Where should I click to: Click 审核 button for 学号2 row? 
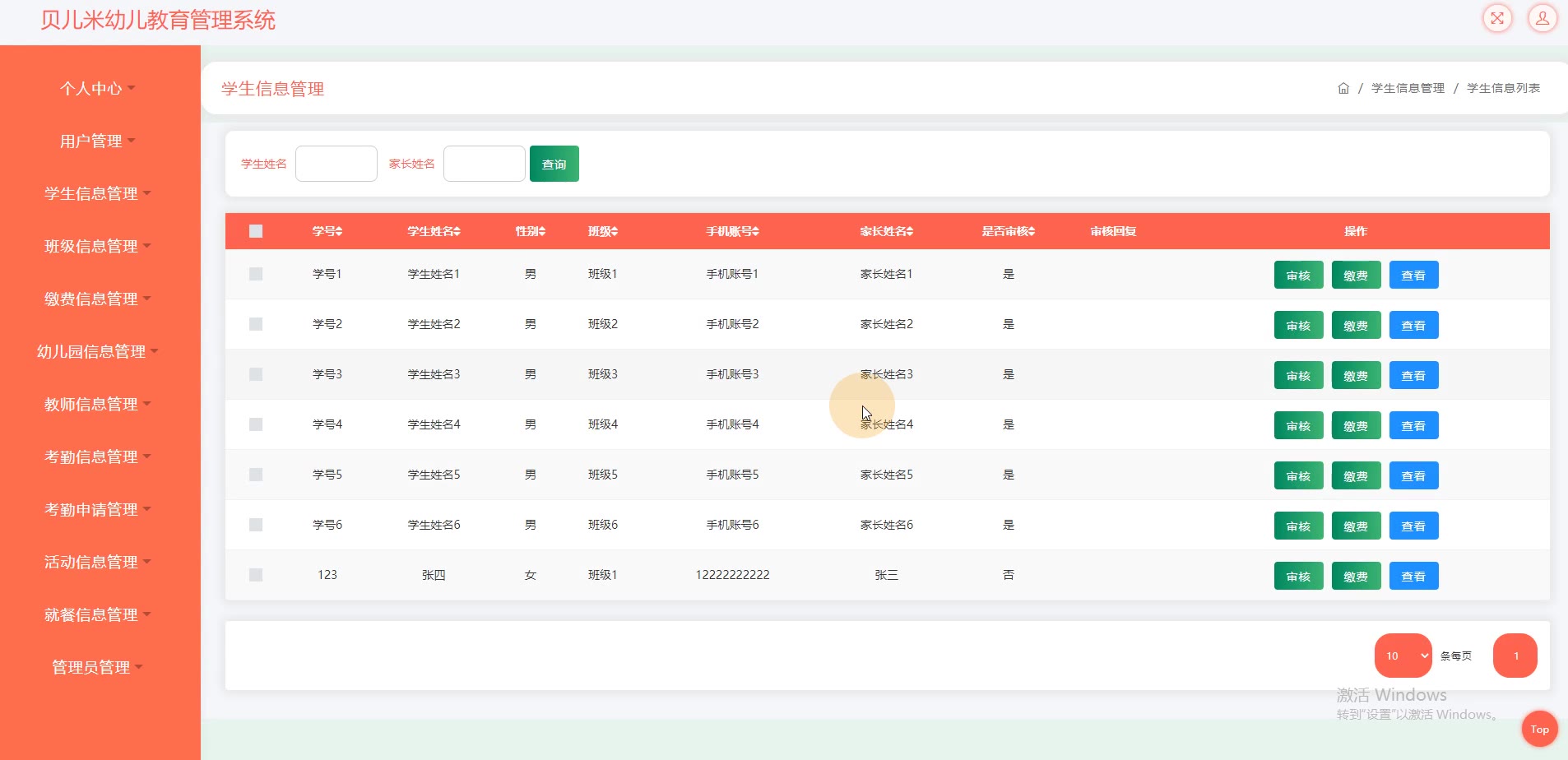click(1298, 325)
